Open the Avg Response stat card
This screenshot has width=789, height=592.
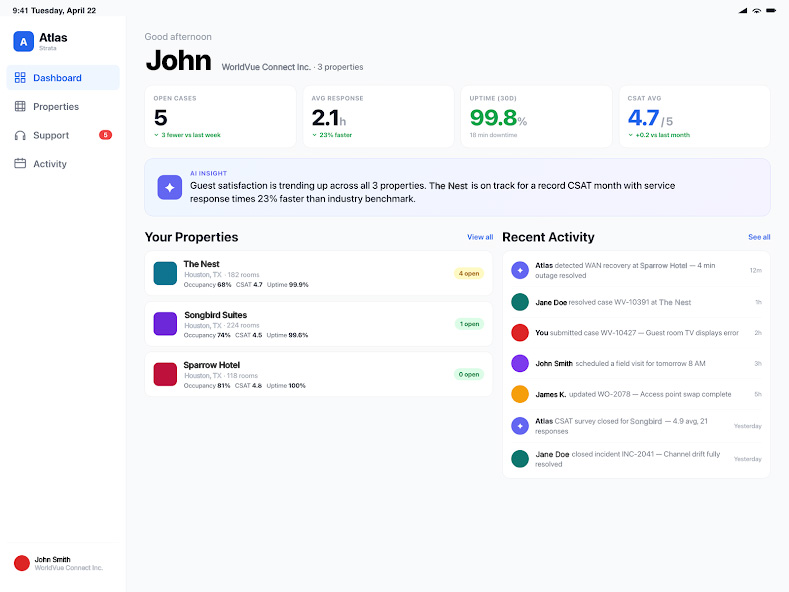(x=378, y=116)
